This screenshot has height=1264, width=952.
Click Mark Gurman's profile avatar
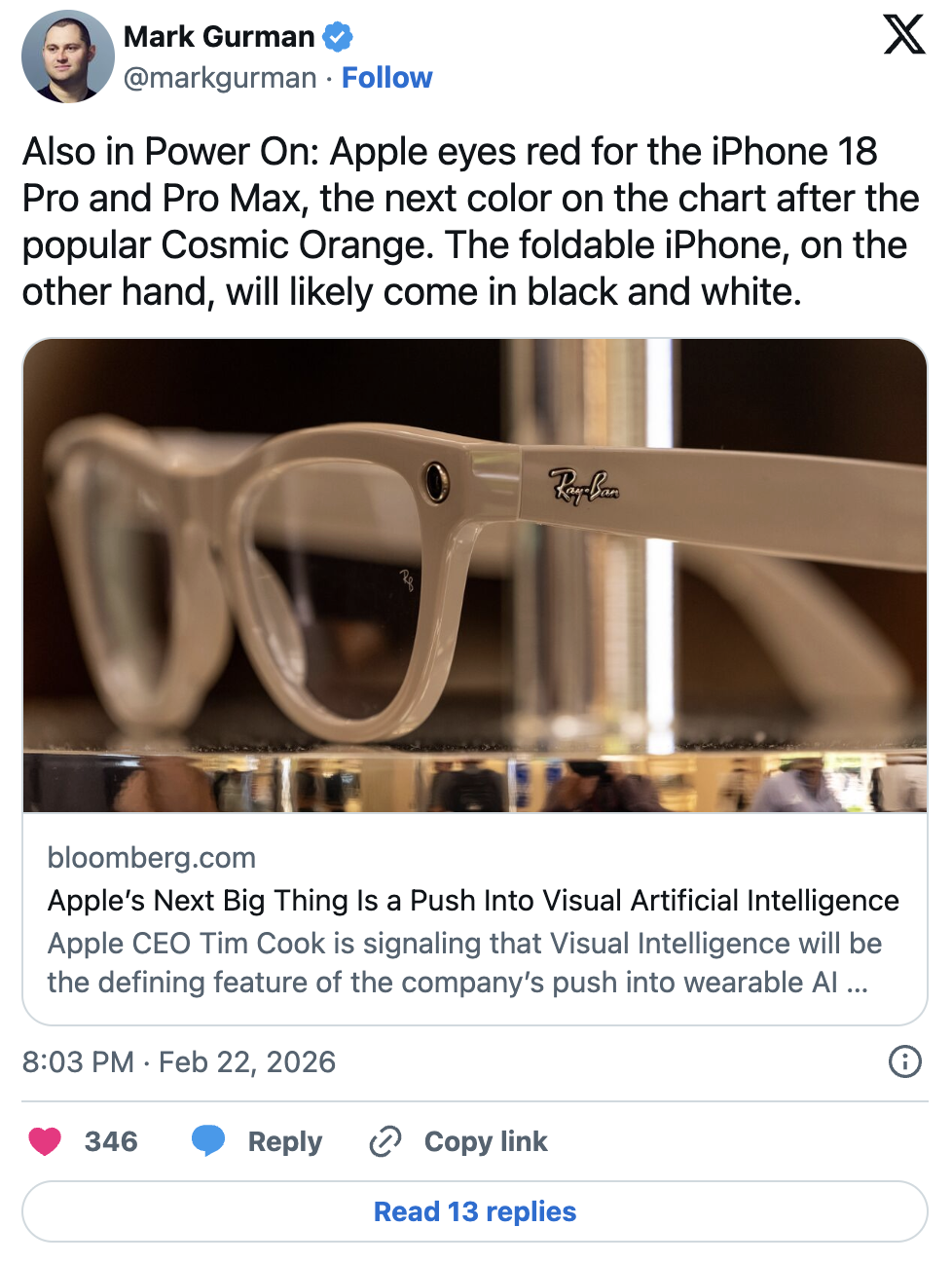pyautogui.click(x=67, y=56)
